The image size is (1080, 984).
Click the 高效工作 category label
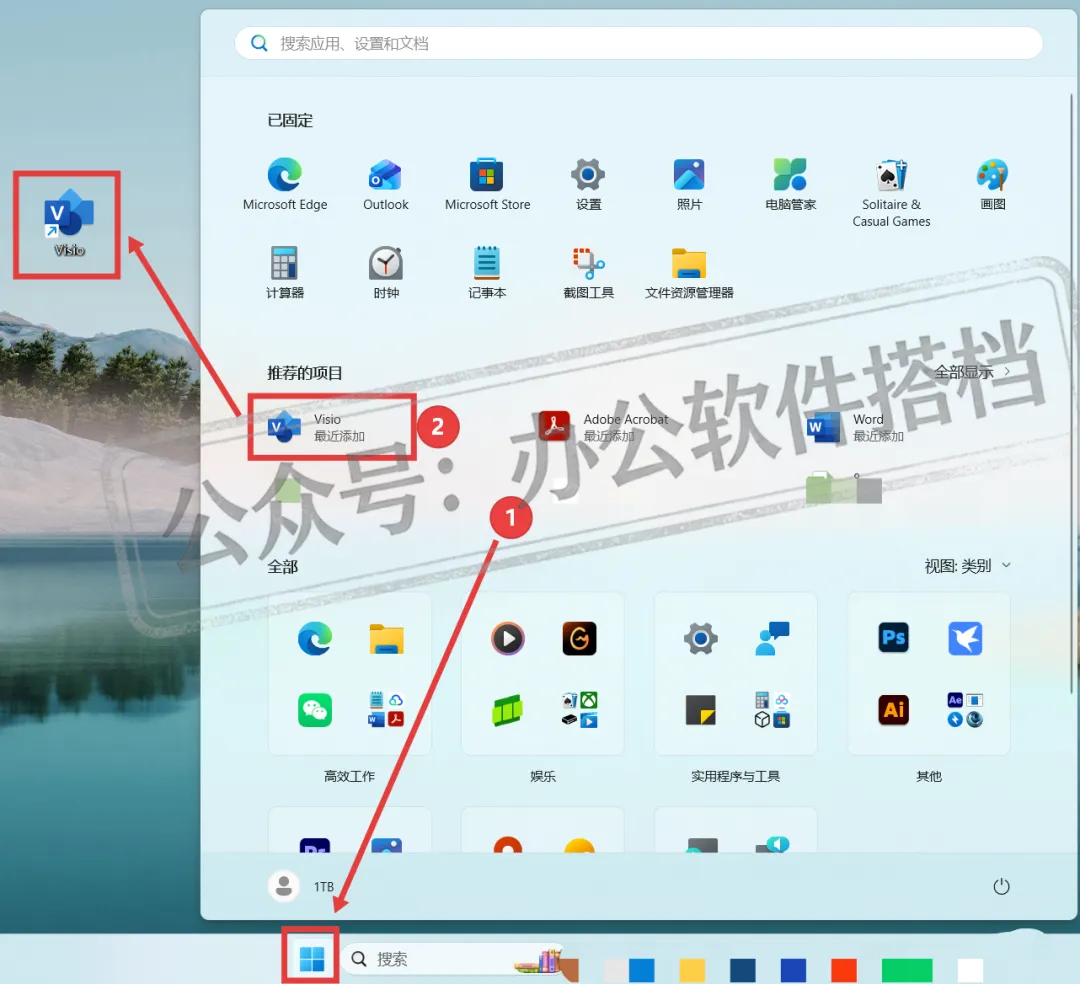click(x=349, y=776)
